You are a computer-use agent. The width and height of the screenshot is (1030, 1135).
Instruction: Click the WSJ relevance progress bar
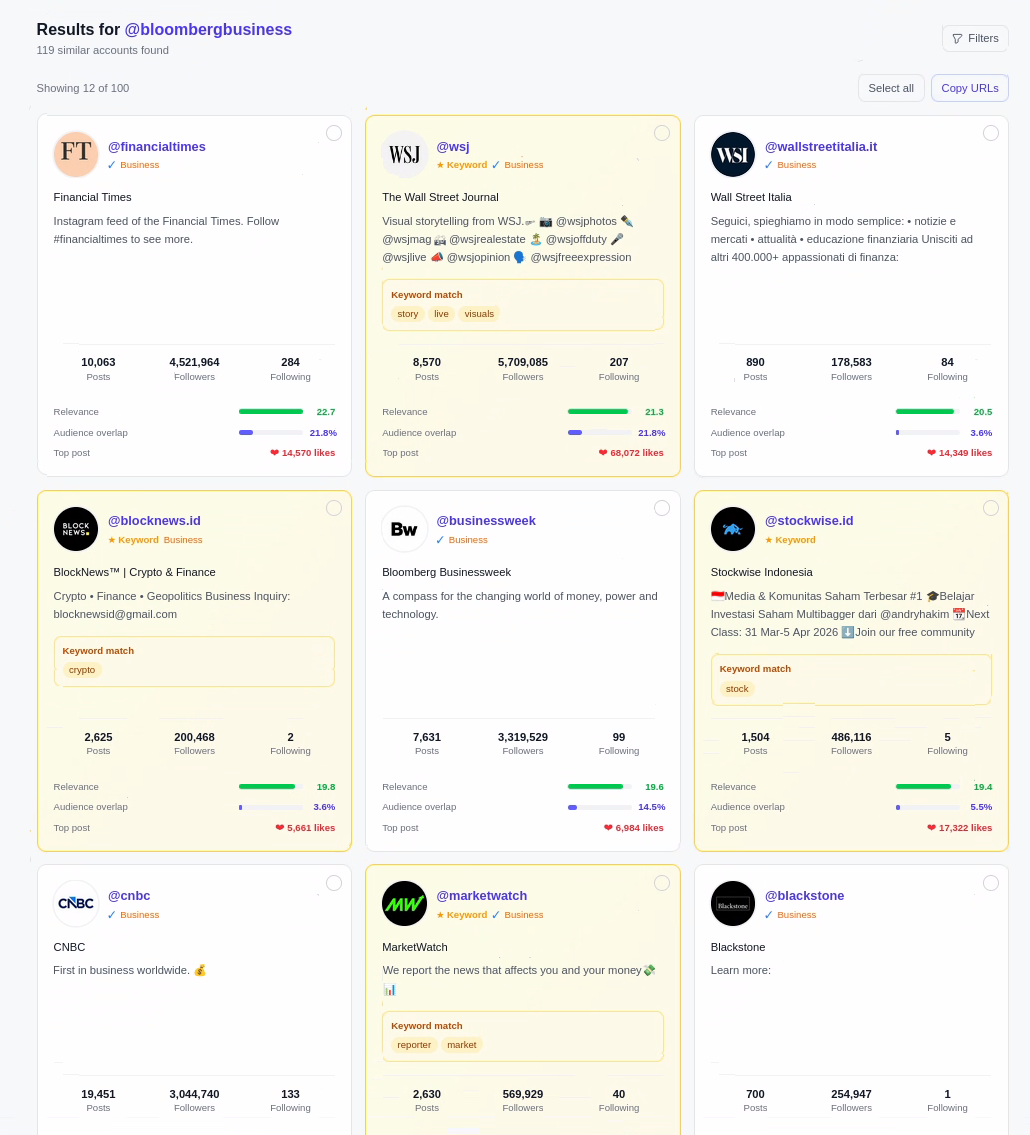pos(598,411)
